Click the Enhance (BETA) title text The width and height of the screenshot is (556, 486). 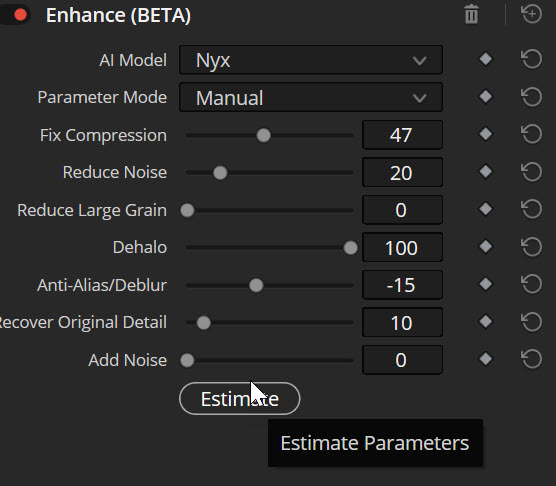tap(118, 15)
